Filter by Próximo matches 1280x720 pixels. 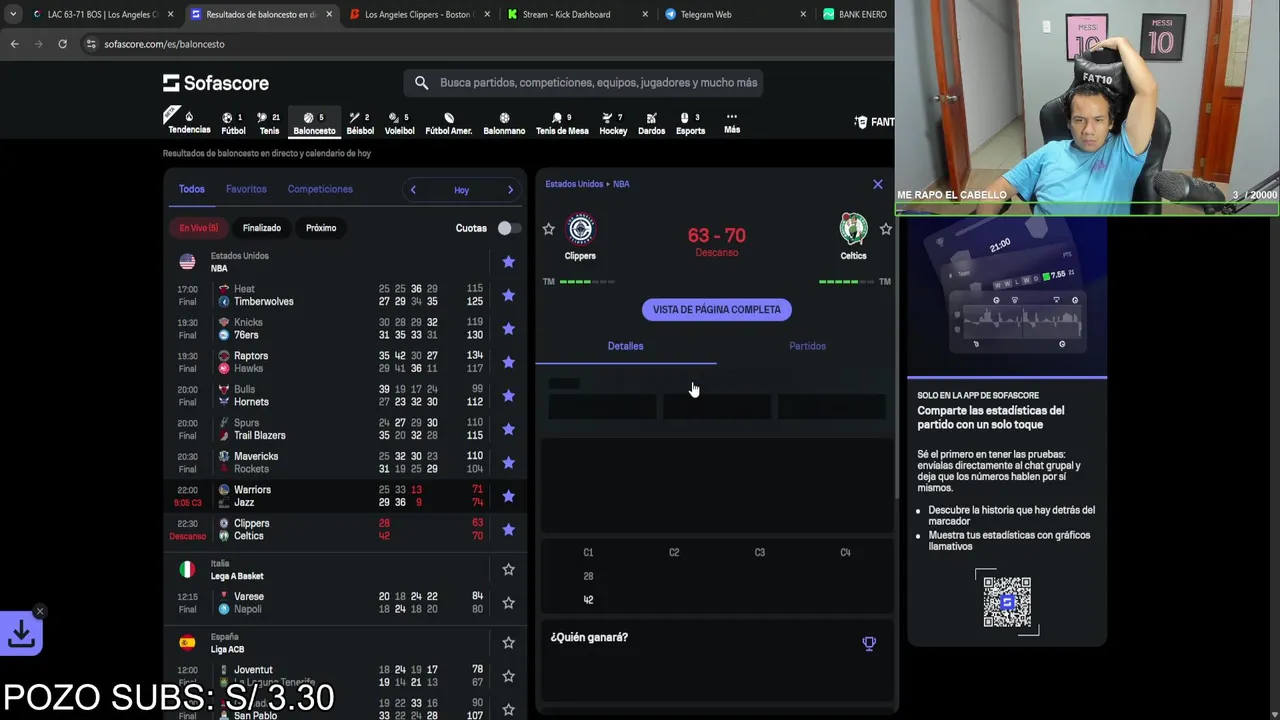[321, 228]
